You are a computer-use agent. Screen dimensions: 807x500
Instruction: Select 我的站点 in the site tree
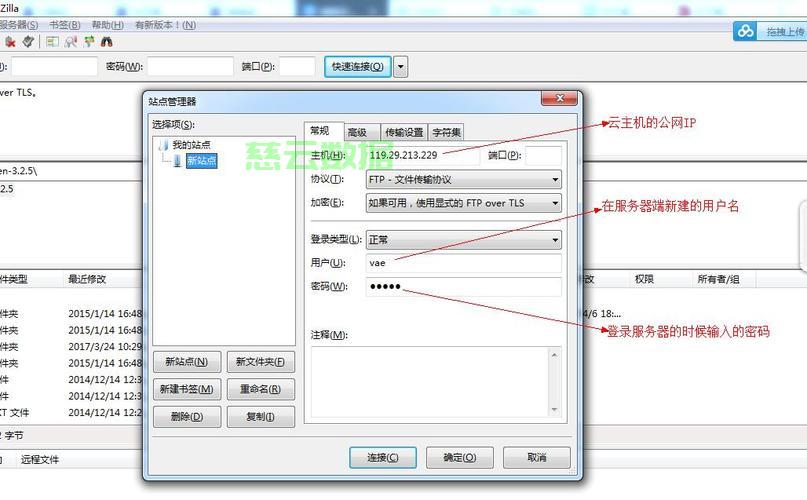click(191, 145)
